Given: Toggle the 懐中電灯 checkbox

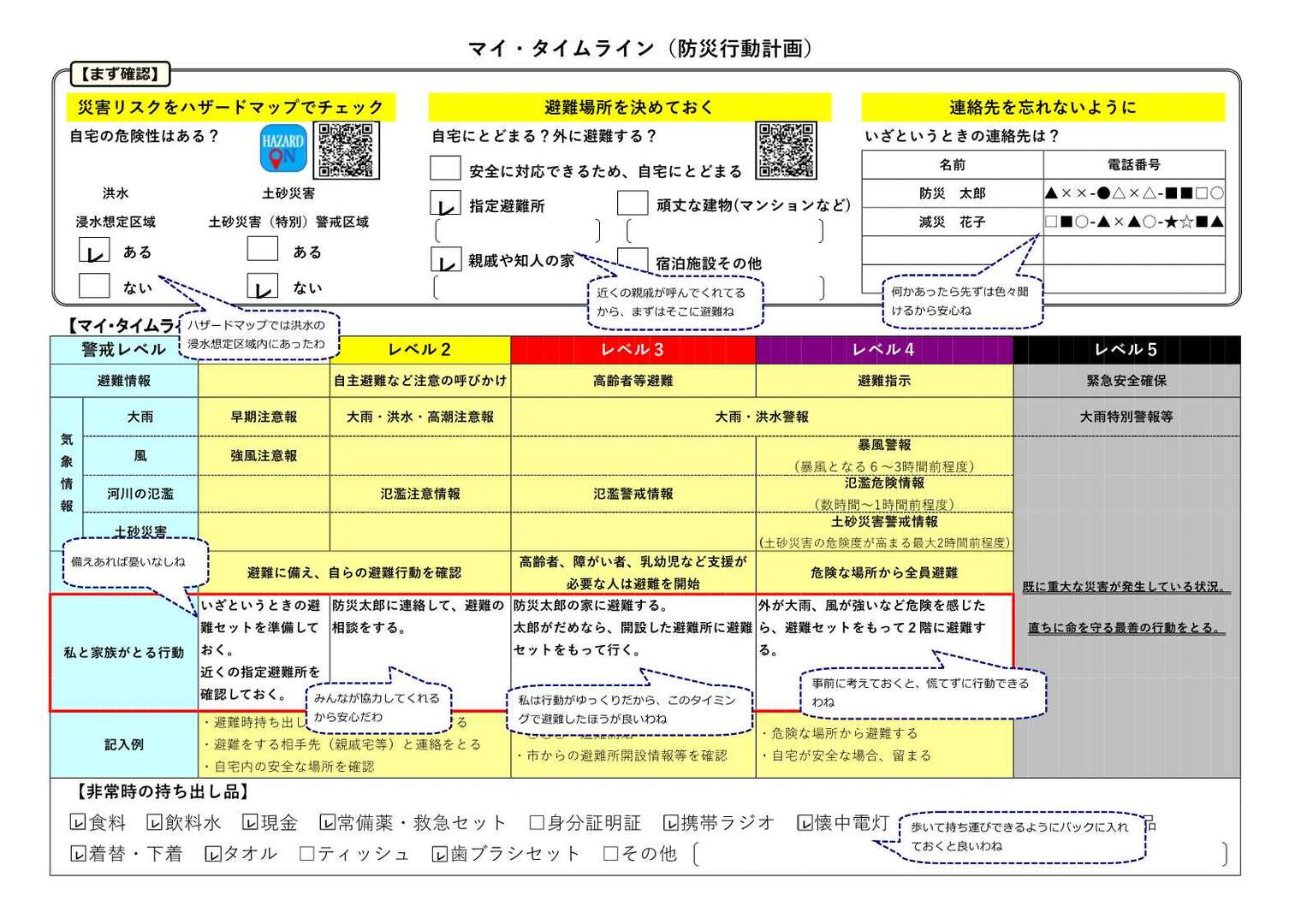Looking at the screenshot, I should pos(805,823).
